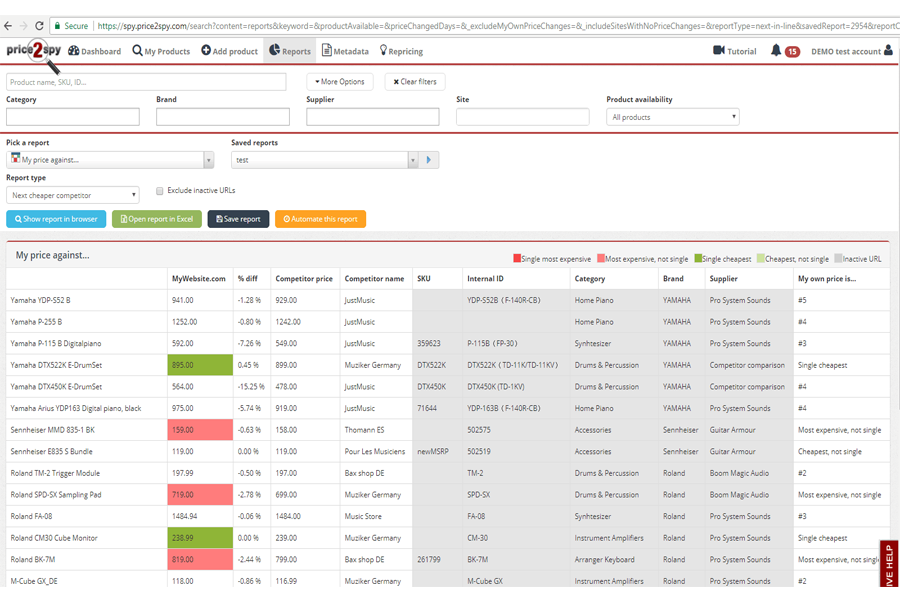Click Single cheapest green legend swatch
Screen dimensions: 900x600
coord(698,258)
